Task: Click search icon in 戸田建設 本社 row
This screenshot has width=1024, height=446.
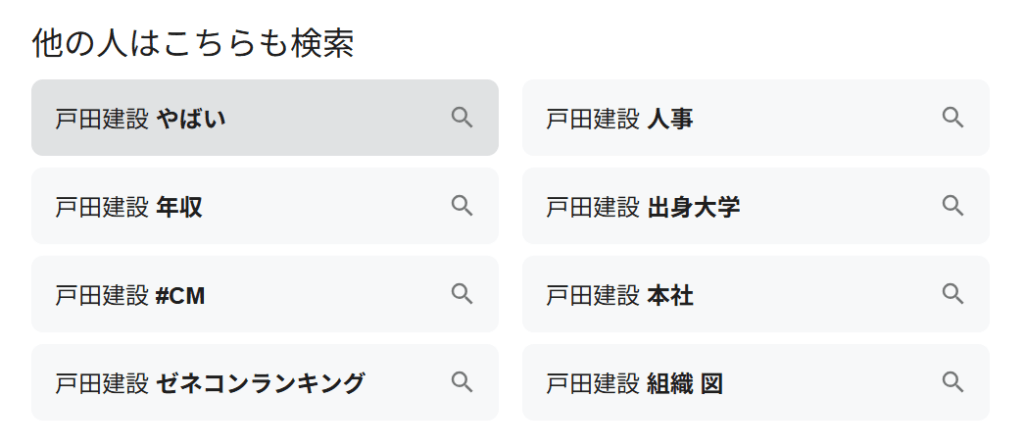Action: tap(952, 294)
